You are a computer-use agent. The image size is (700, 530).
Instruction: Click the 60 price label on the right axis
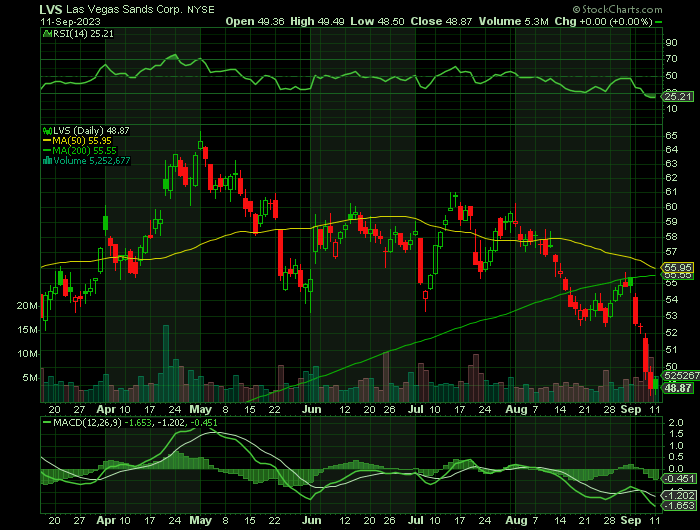(x=671, y=207)
